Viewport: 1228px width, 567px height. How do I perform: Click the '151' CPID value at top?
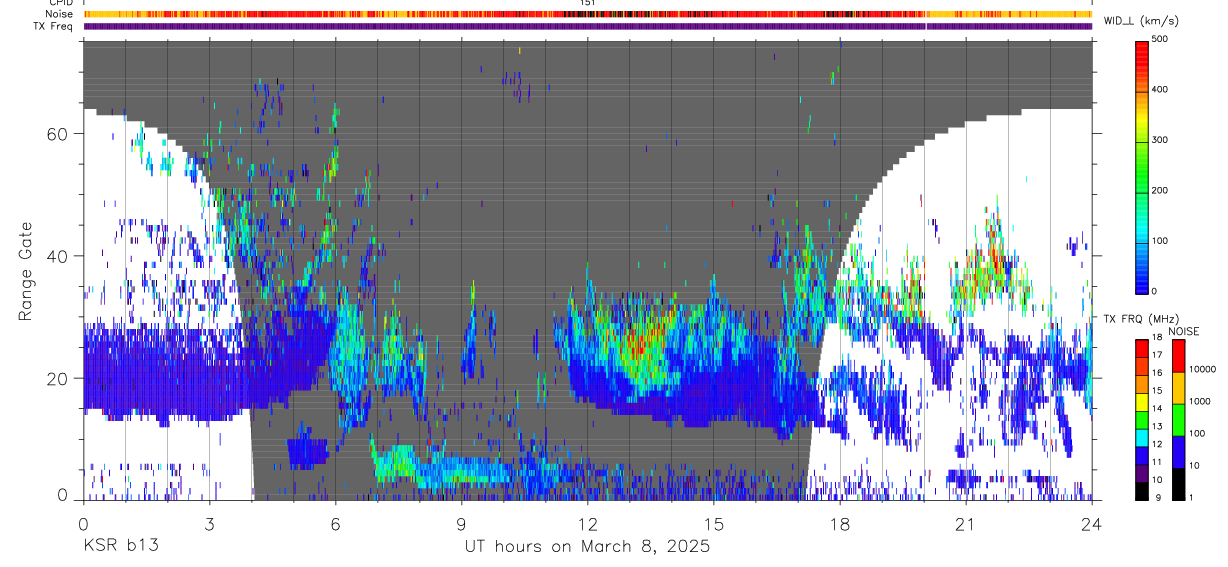[588, 3]
